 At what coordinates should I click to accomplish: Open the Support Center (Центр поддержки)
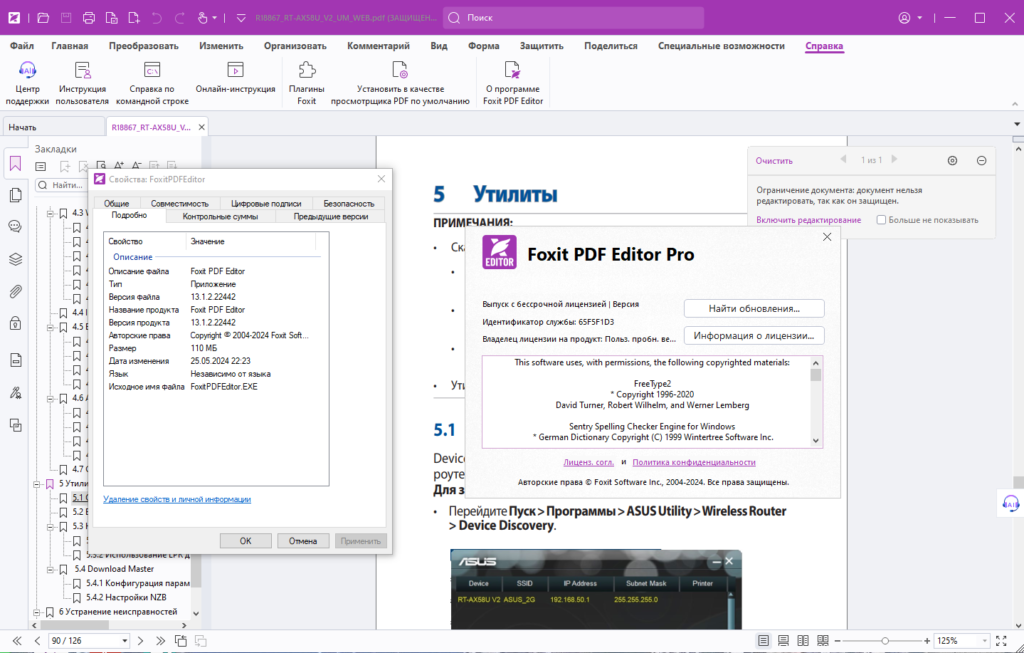27,83
